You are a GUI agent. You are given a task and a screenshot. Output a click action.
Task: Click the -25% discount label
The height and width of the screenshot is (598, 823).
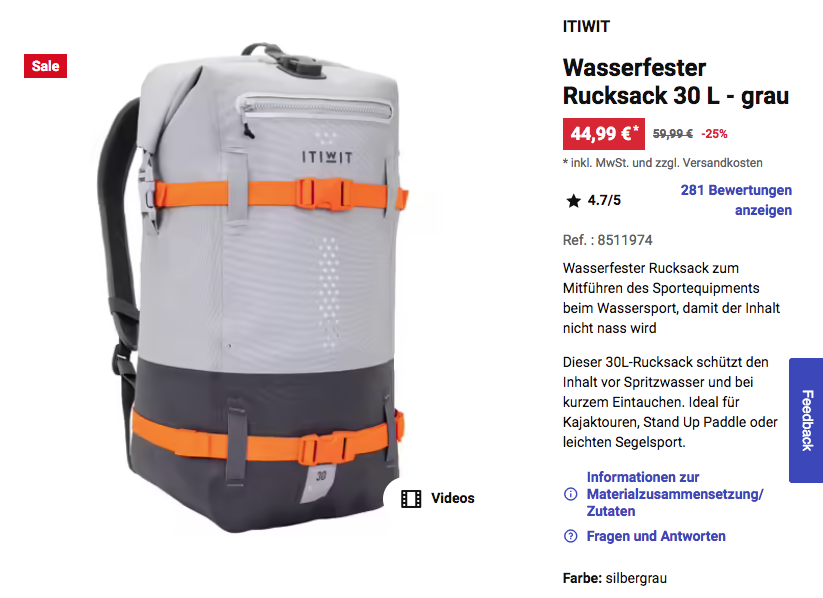coord(714,134)
